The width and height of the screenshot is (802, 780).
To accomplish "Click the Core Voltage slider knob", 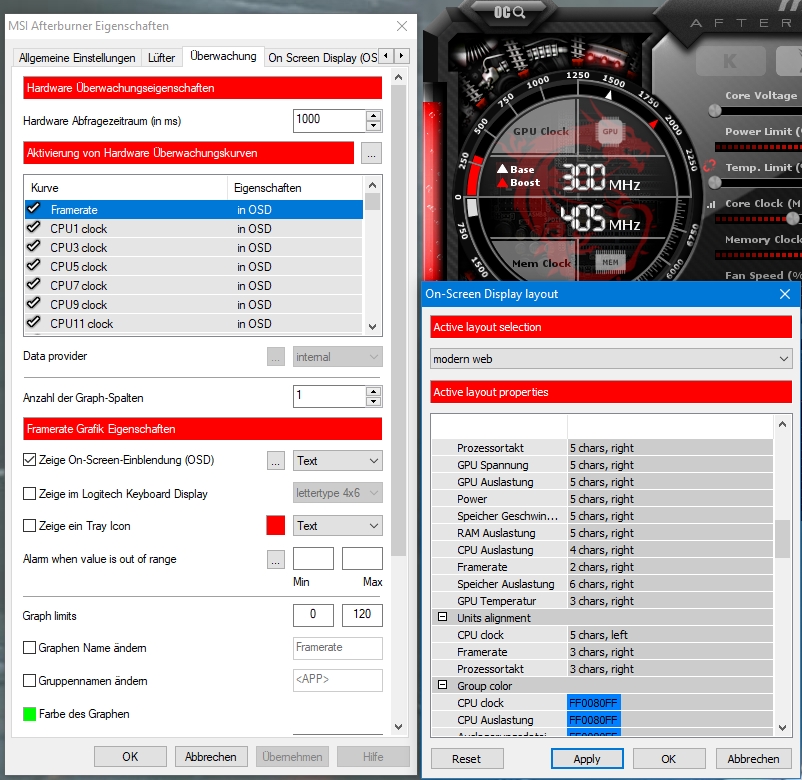I will [715, 110].
